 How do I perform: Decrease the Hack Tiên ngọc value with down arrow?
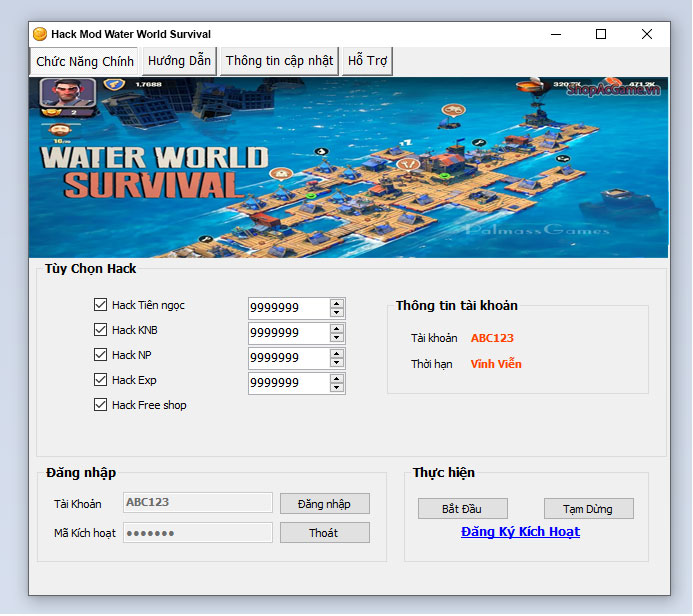[x=337, y=312]
